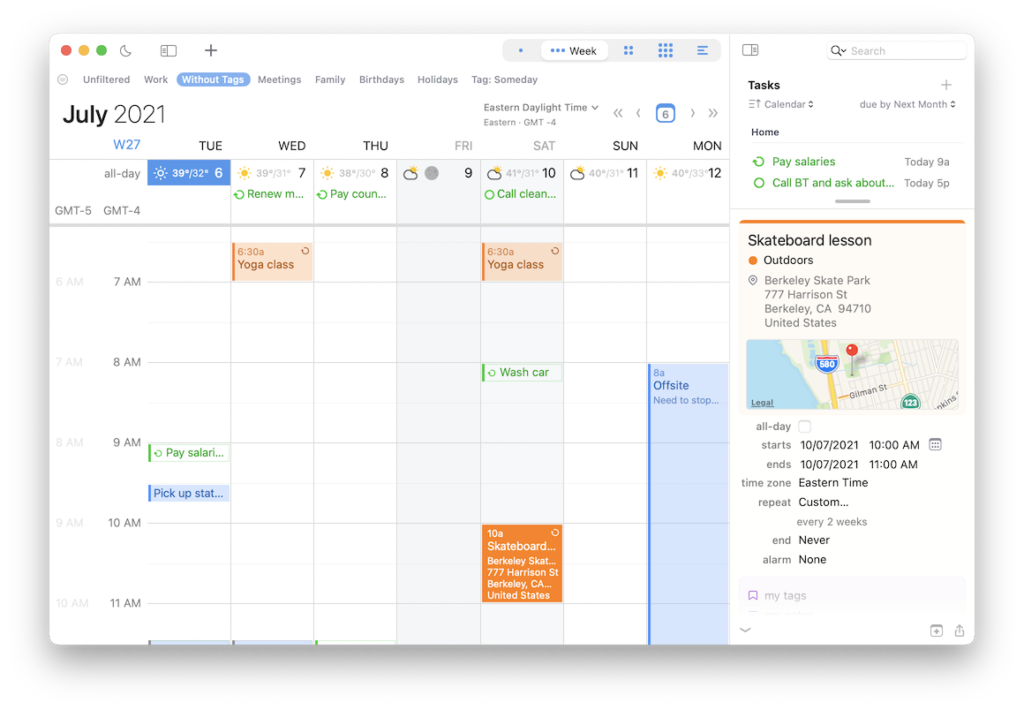Click the Search field
Screen dimensions: 1024x710
(x=897, y=50)
